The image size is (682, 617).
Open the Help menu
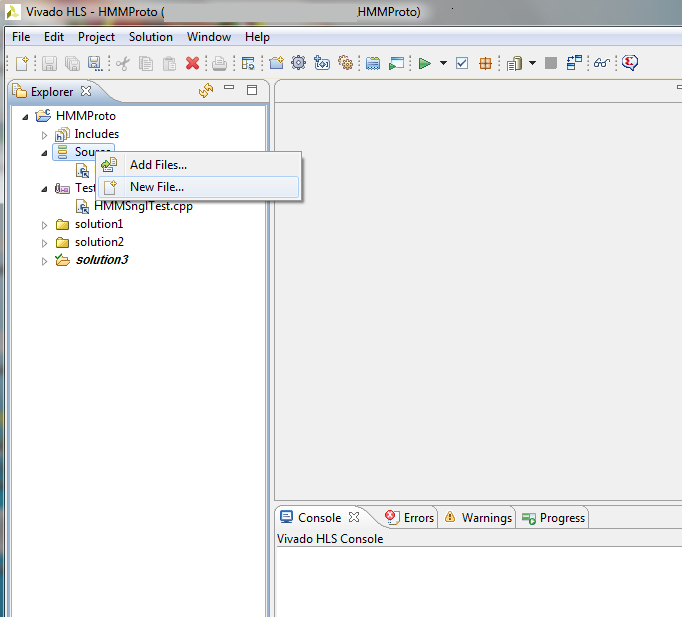(257, 37)
